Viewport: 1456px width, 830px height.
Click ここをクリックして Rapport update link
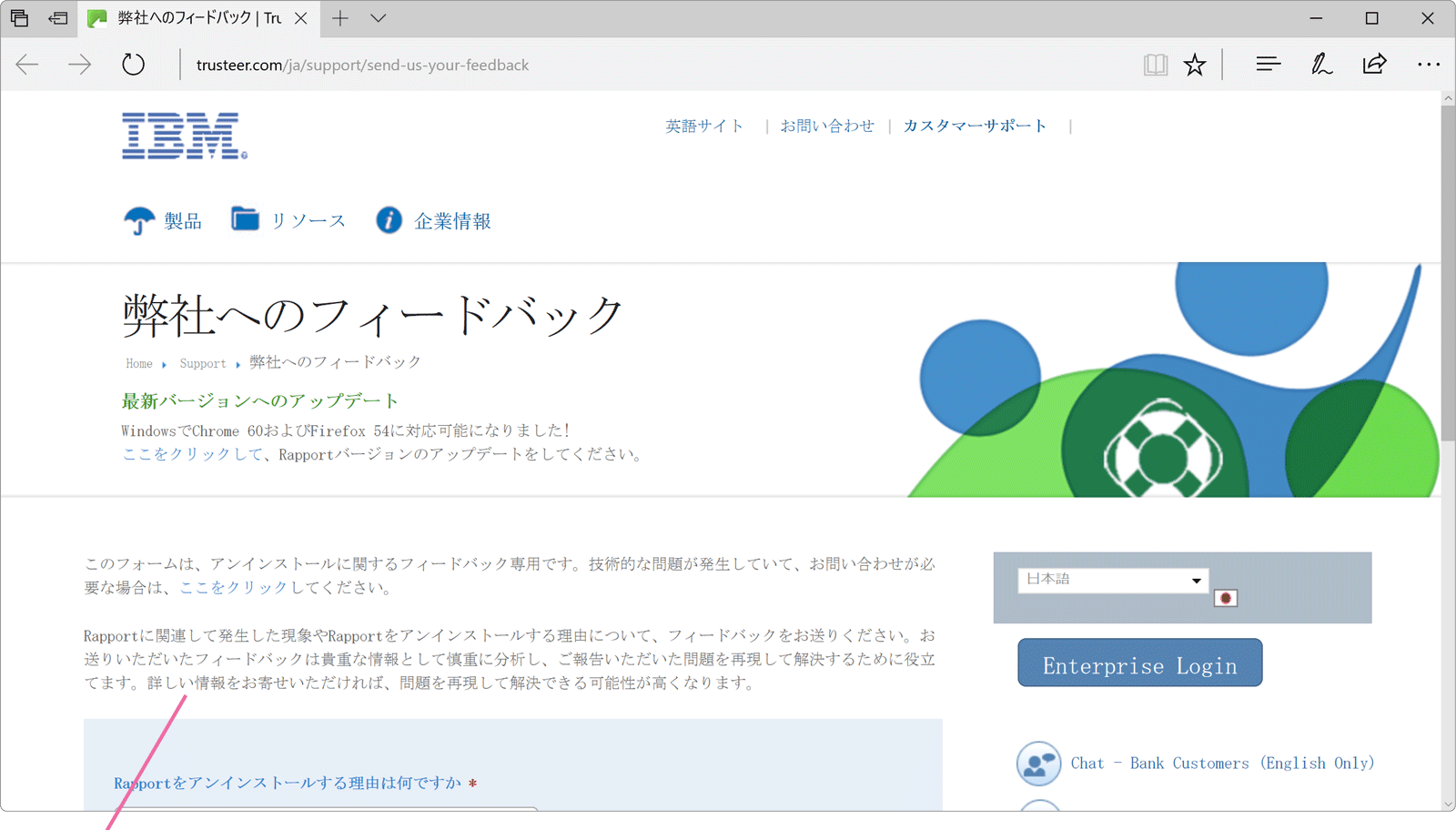[192, 453]
